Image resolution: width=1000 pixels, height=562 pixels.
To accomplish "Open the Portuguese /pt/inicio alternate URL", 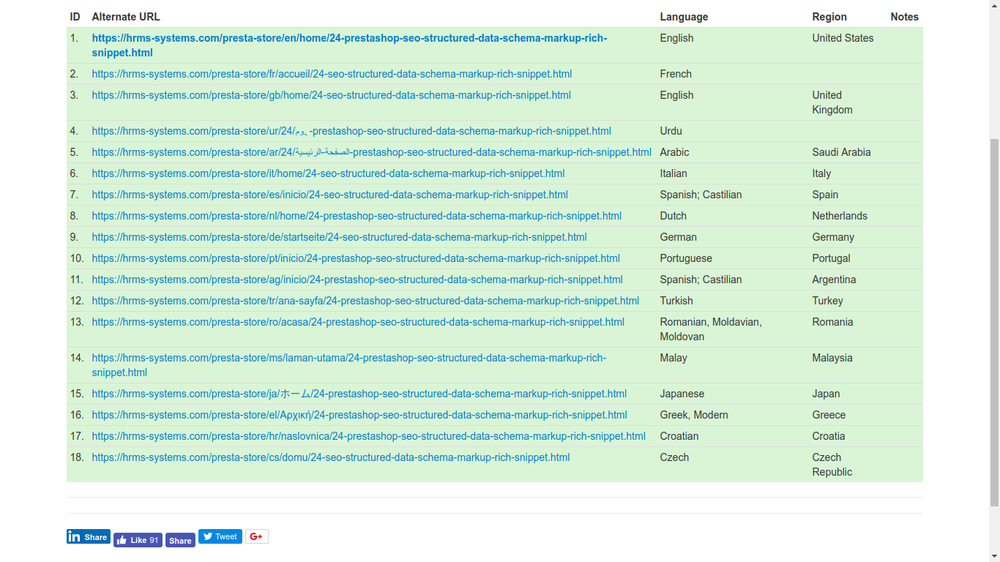I will coord(356,258).
